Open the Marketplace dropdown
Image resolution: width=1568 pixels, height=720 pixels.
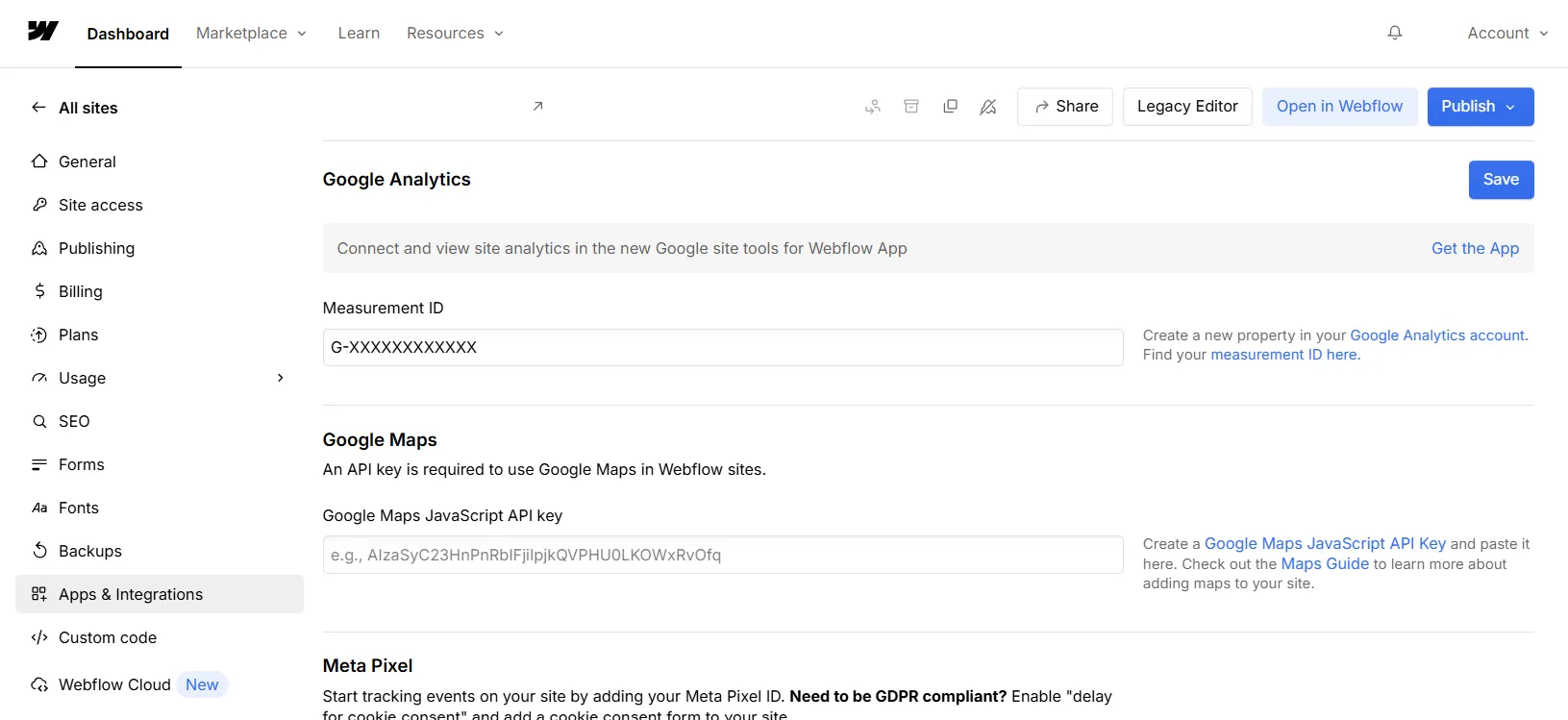pos(251,33)
